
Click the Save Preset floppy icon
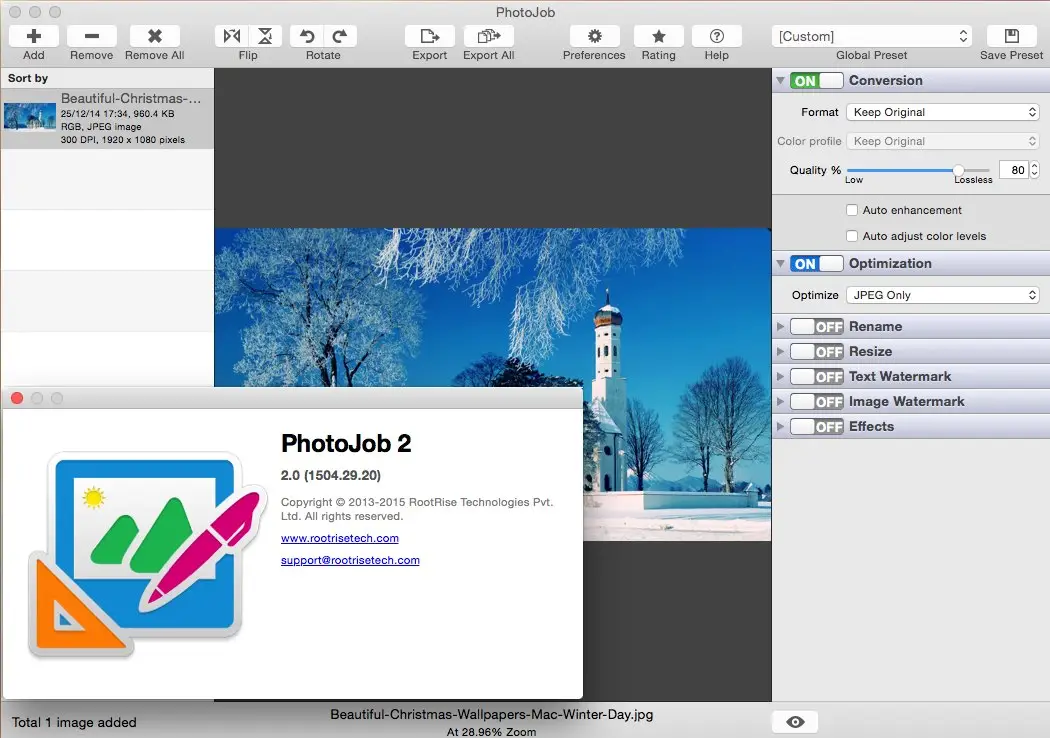(x=1011, y=36)
